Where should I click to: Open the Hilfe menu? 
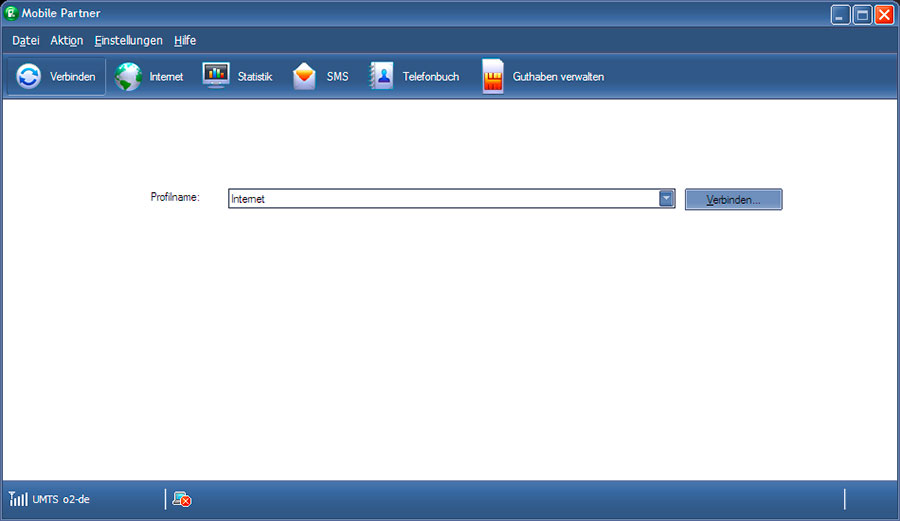pyautogui.click(x=185, y=41)
